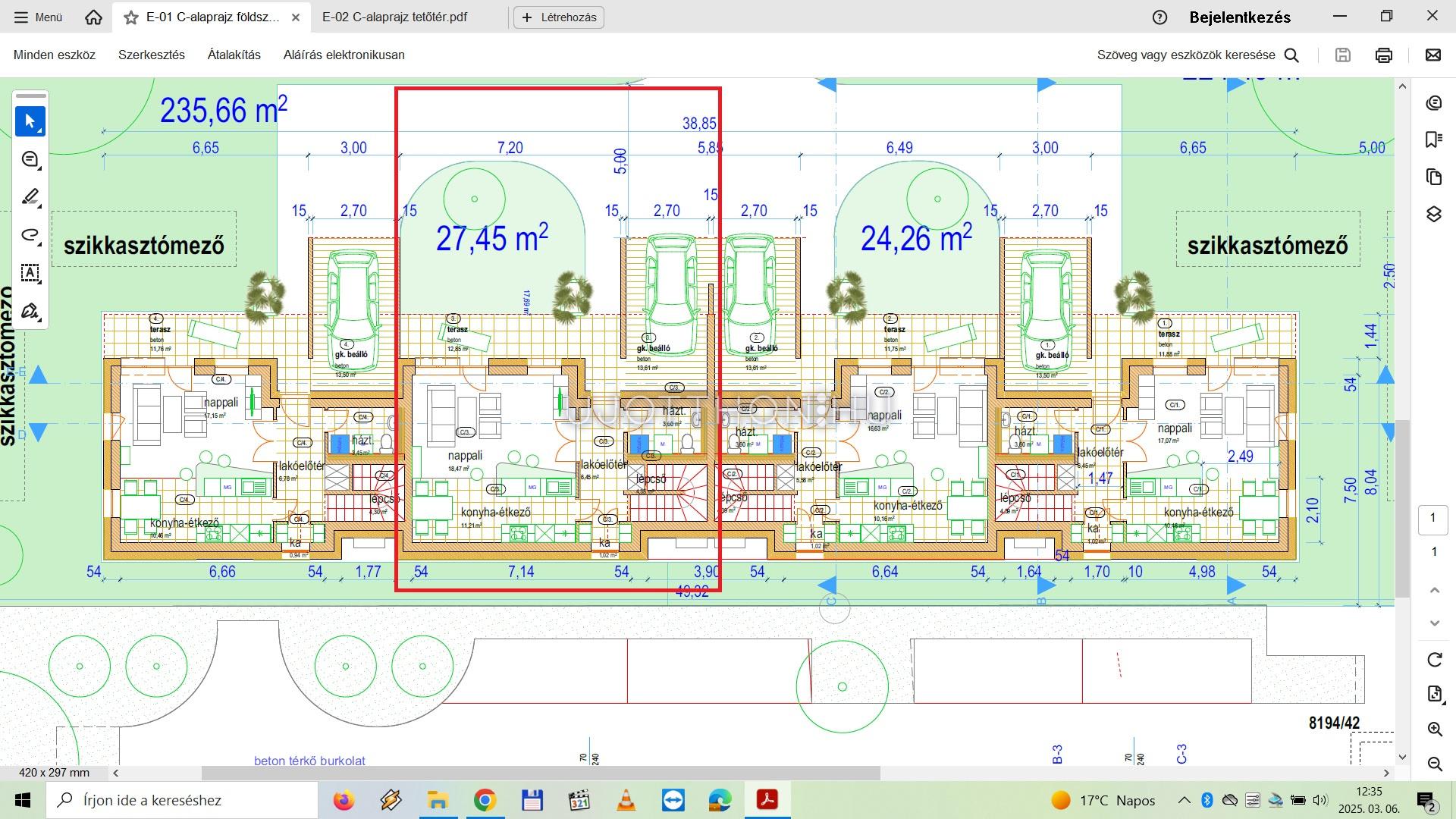Open the bookmarks panel icon
This screenshot has width=1456, height=819.
coord(1433,140)
